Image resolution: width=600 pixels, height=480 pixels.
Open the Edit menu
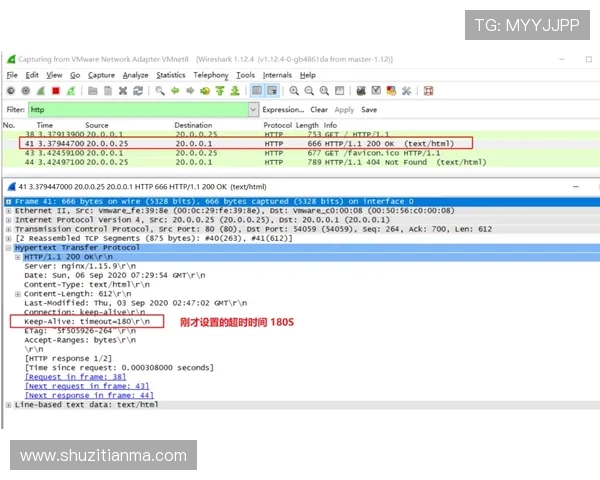[32, 75]
